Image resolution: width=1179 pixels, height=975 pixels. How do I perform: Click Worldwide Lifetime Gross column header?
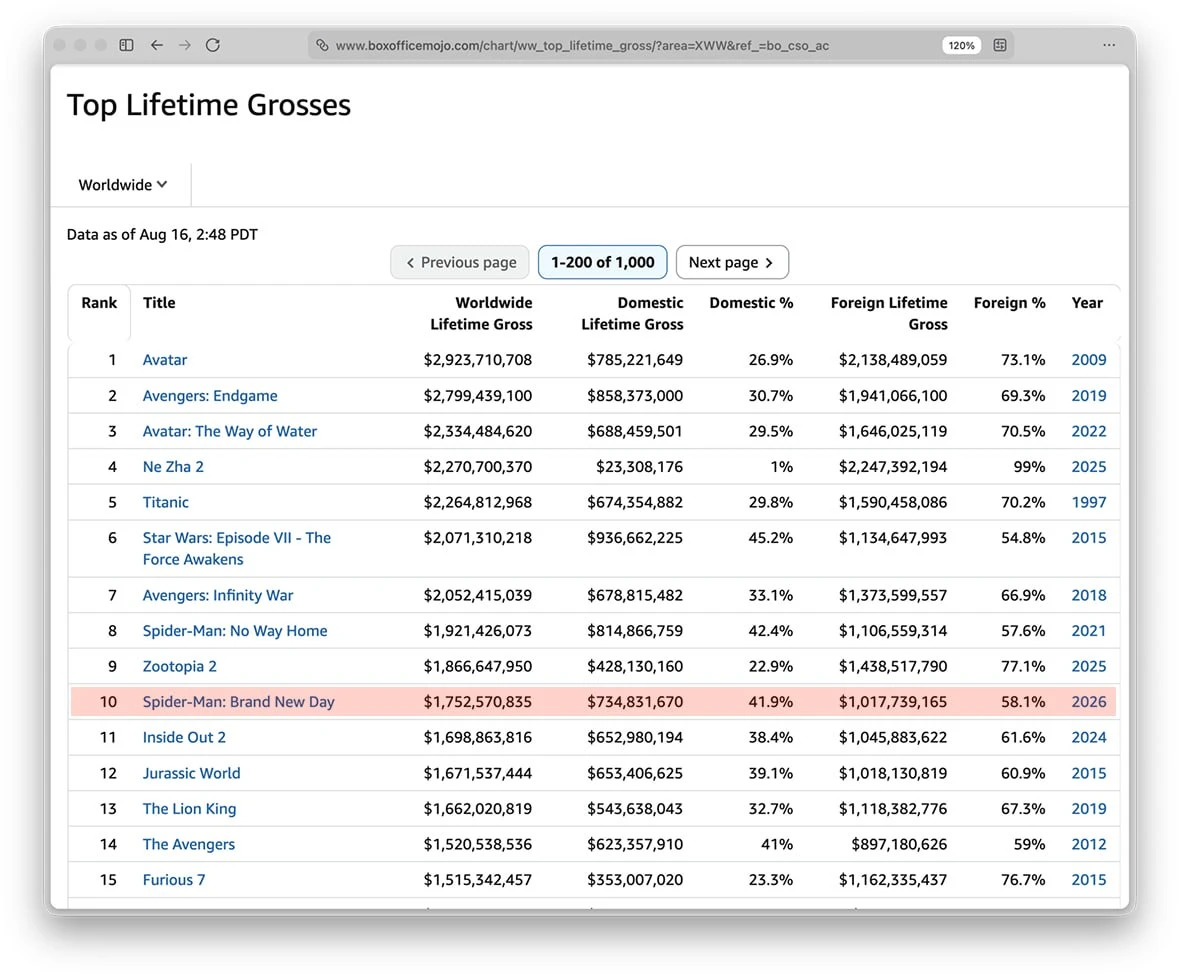[480, 313]
